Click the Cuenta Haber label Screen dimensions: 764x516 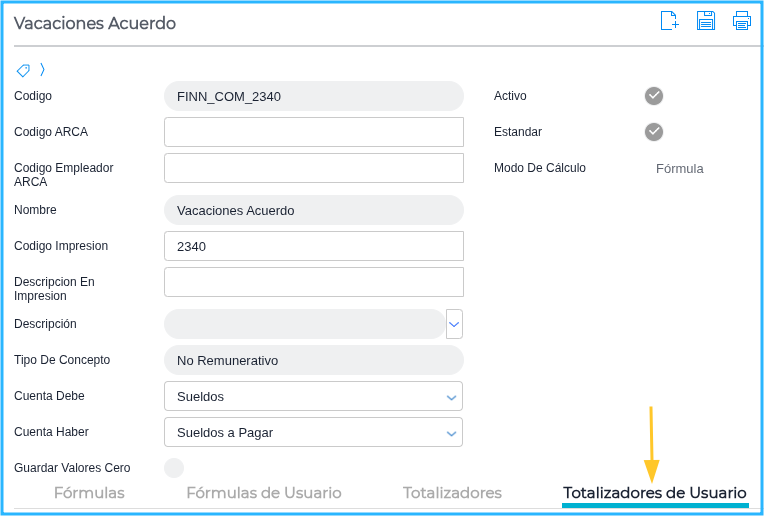point(51,432)
